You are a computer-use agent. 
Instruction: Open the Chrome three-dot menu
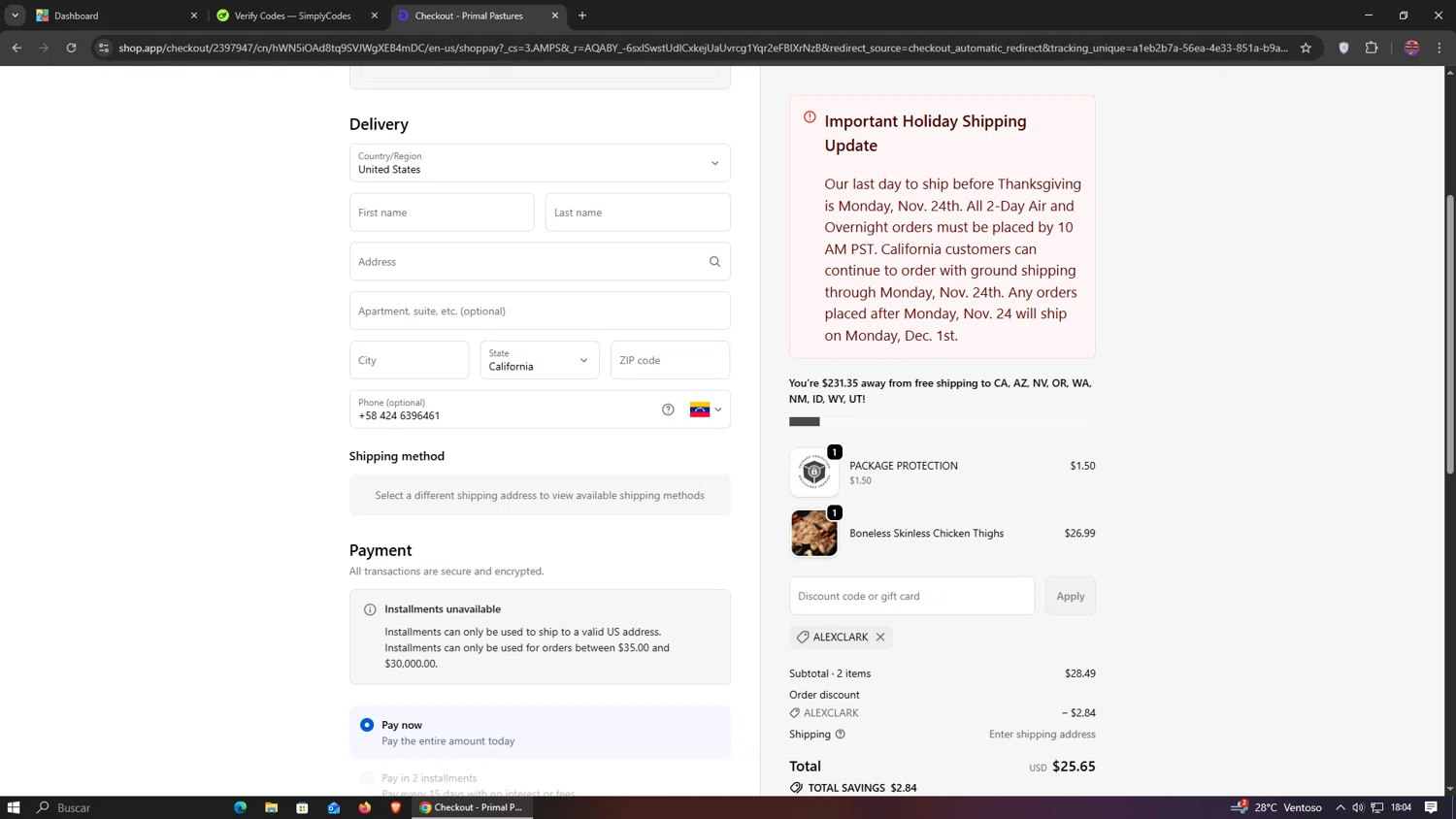pos(1439,48)
